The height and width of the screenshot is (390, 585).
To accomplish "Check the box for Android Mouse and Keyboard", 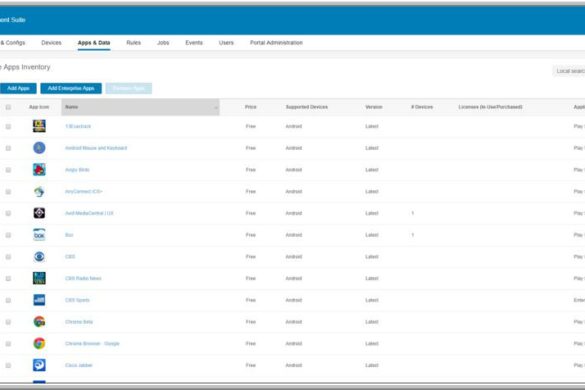I will click(x=8, y=148).
